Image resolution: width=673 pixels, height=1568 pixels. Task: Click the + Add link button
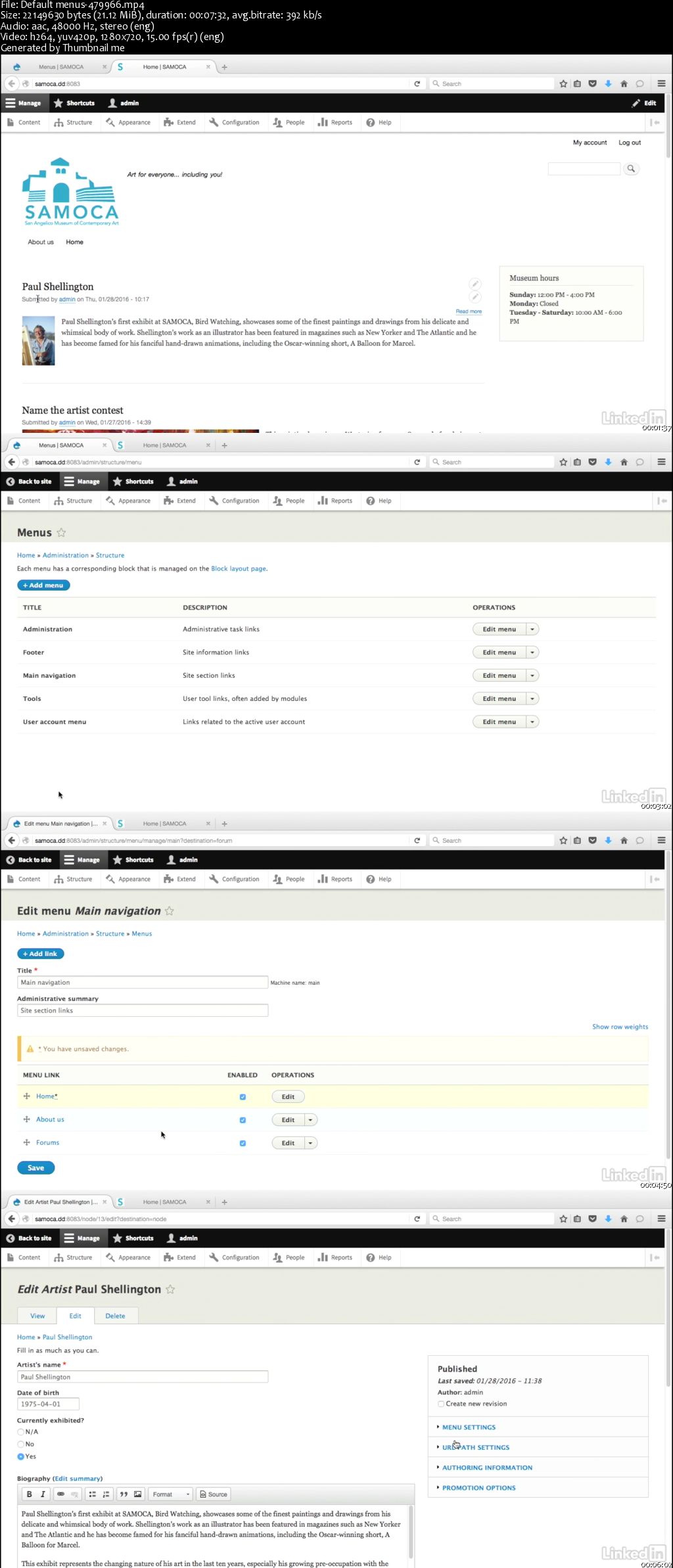pyautogui.click(x=40, y=954)
